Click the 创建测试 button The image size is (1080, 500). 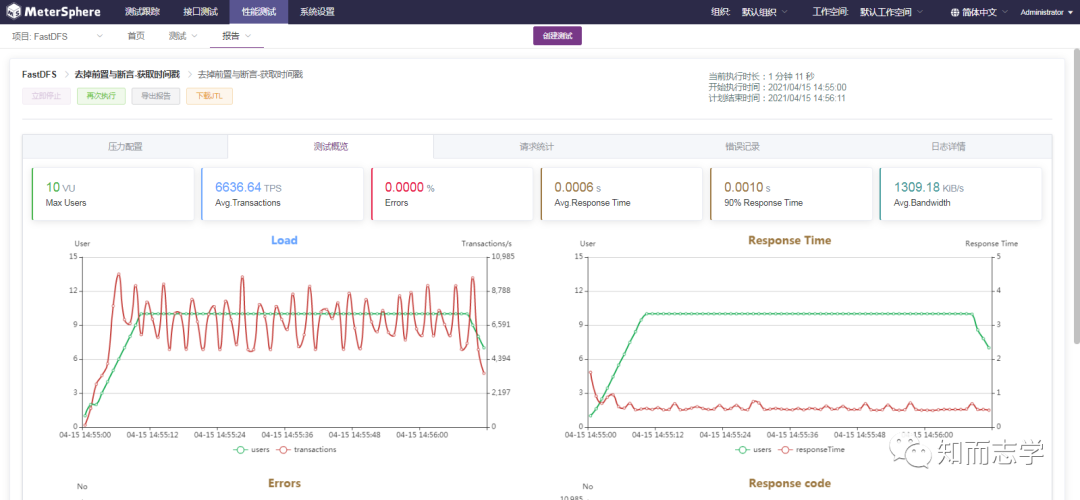(557, 36)
